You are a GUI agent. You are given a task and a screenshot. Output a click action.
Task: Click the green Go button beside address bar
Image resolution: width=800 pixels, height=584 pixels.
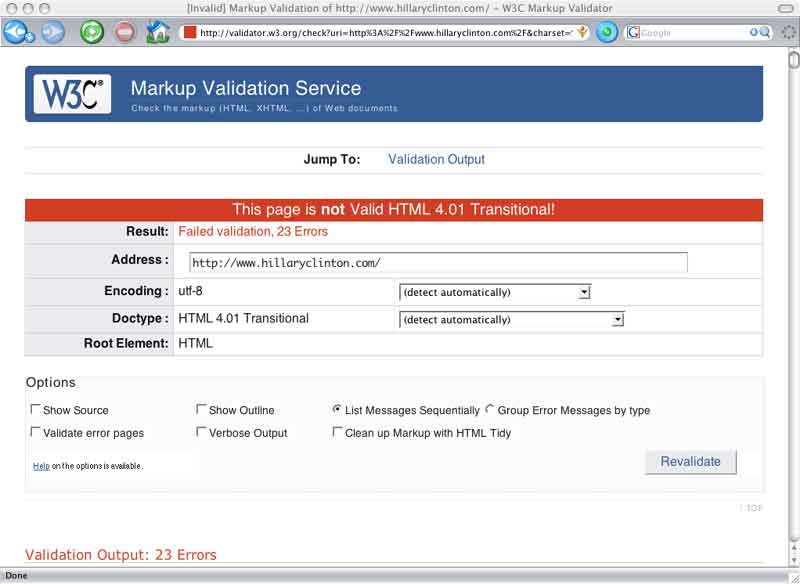click(607, 33)
